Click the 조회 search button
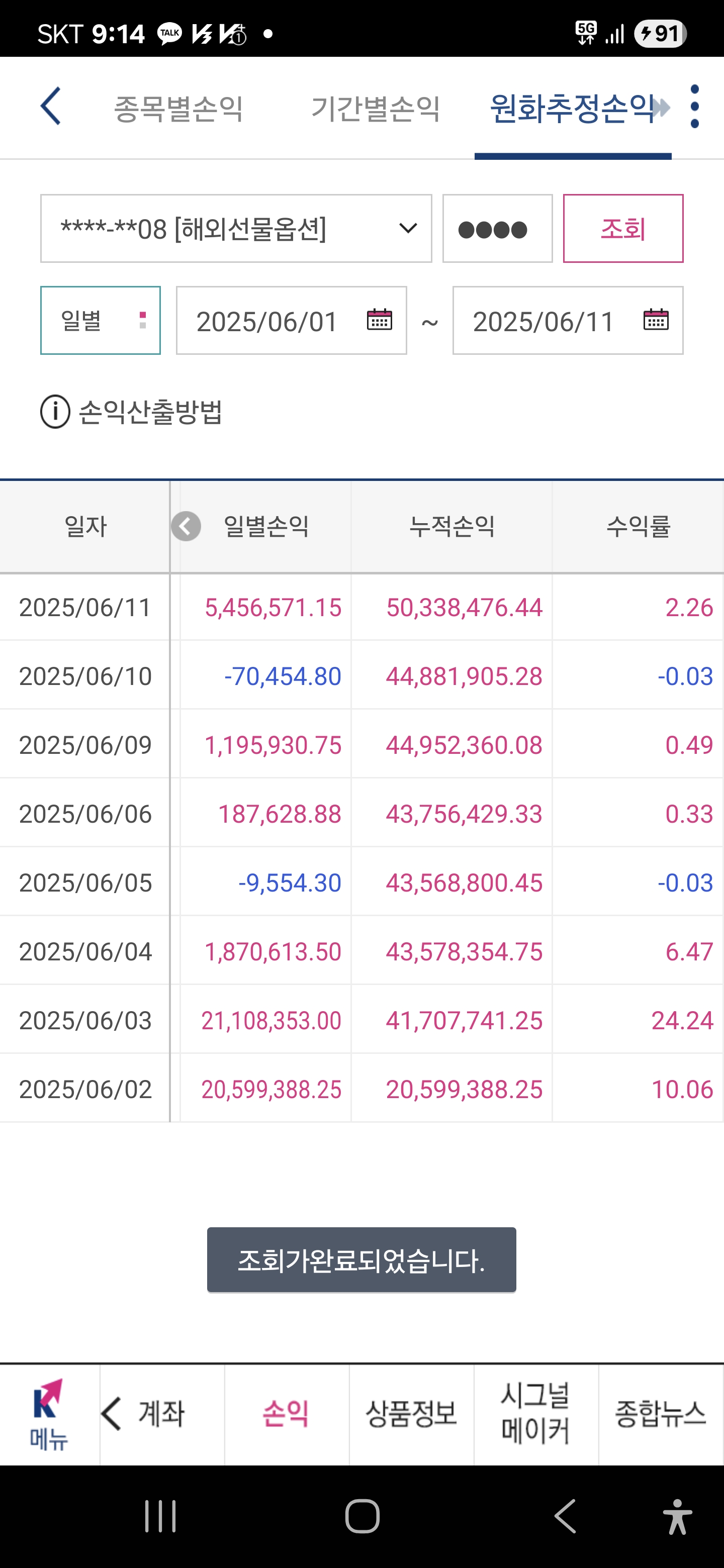 point(623,229)
